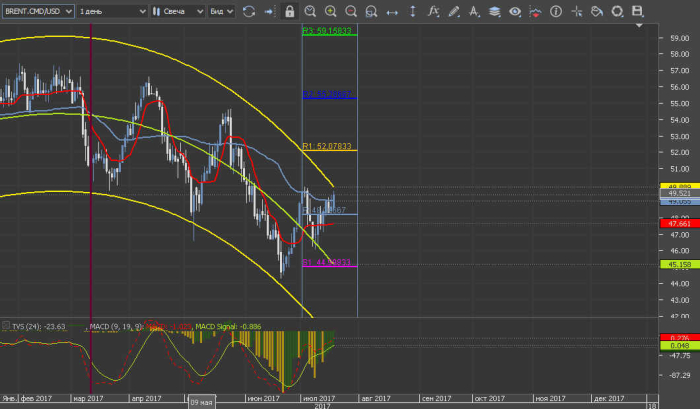Image resolution: width=700 pixels, height=409 pixels.
Task: Click the 59.00 price axis label
Action: pyautogui.click(x=679, y=38)
